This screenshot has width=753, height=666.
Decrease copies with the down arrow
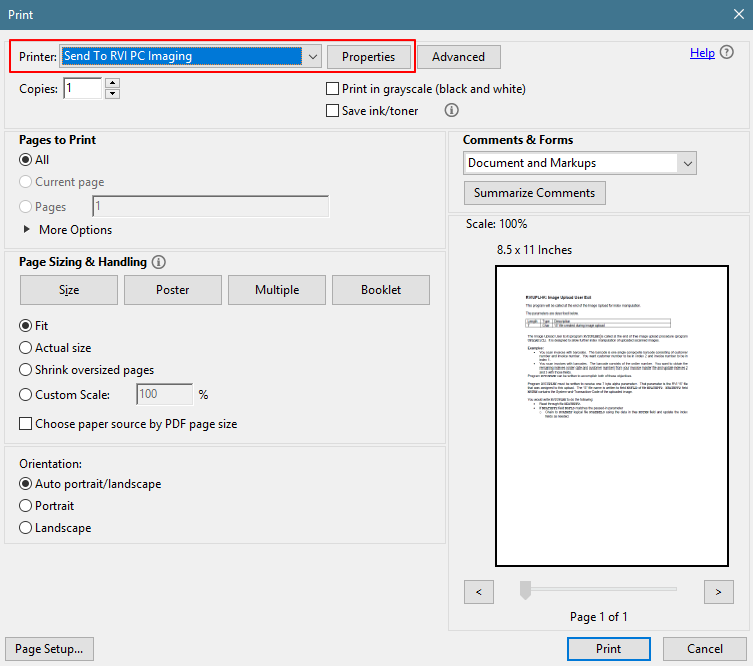[x=112, y=93]
